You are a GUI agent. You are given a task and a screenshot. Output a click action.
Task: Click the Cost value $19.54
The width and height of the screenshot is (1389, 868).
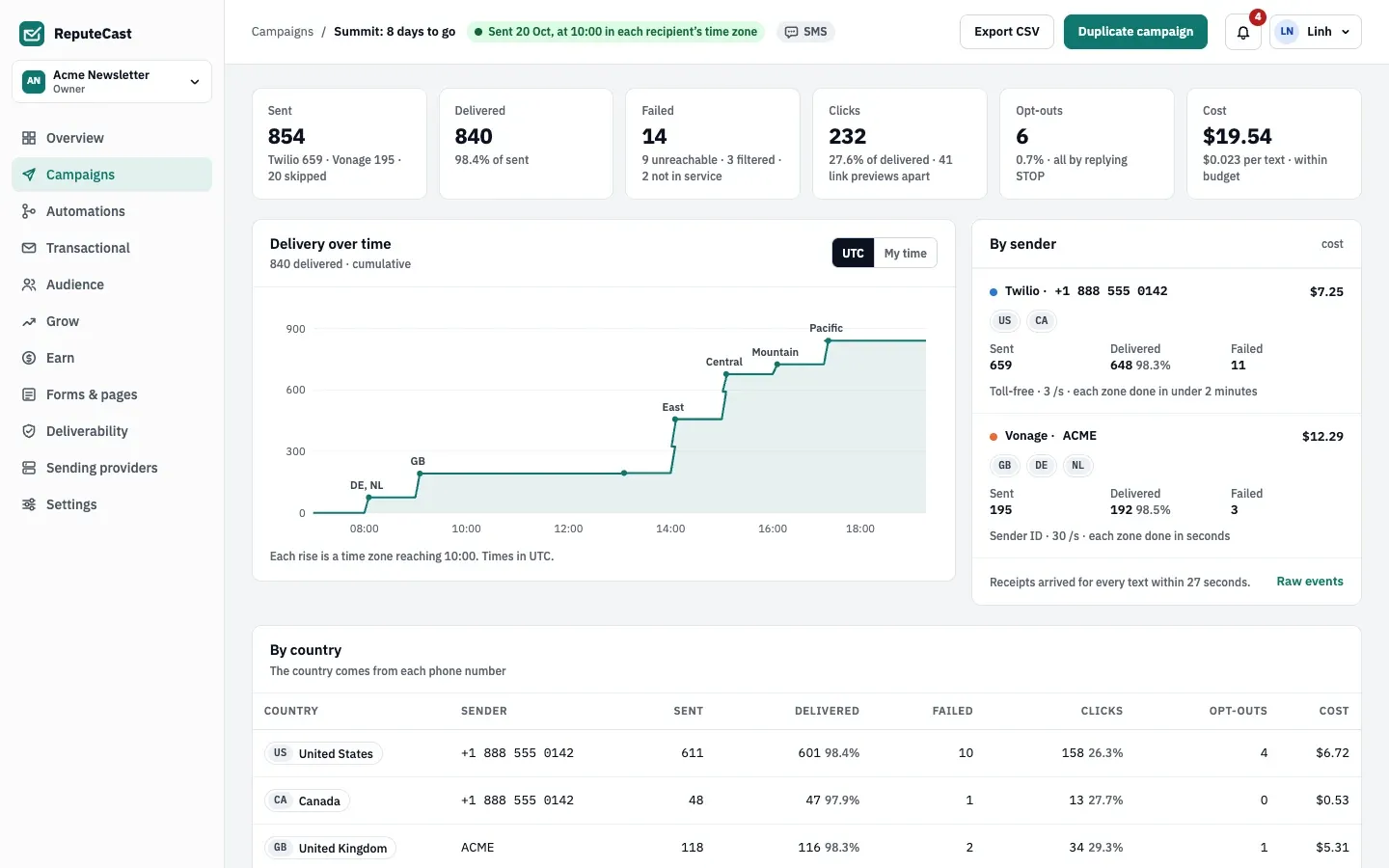pos(1238,137)
